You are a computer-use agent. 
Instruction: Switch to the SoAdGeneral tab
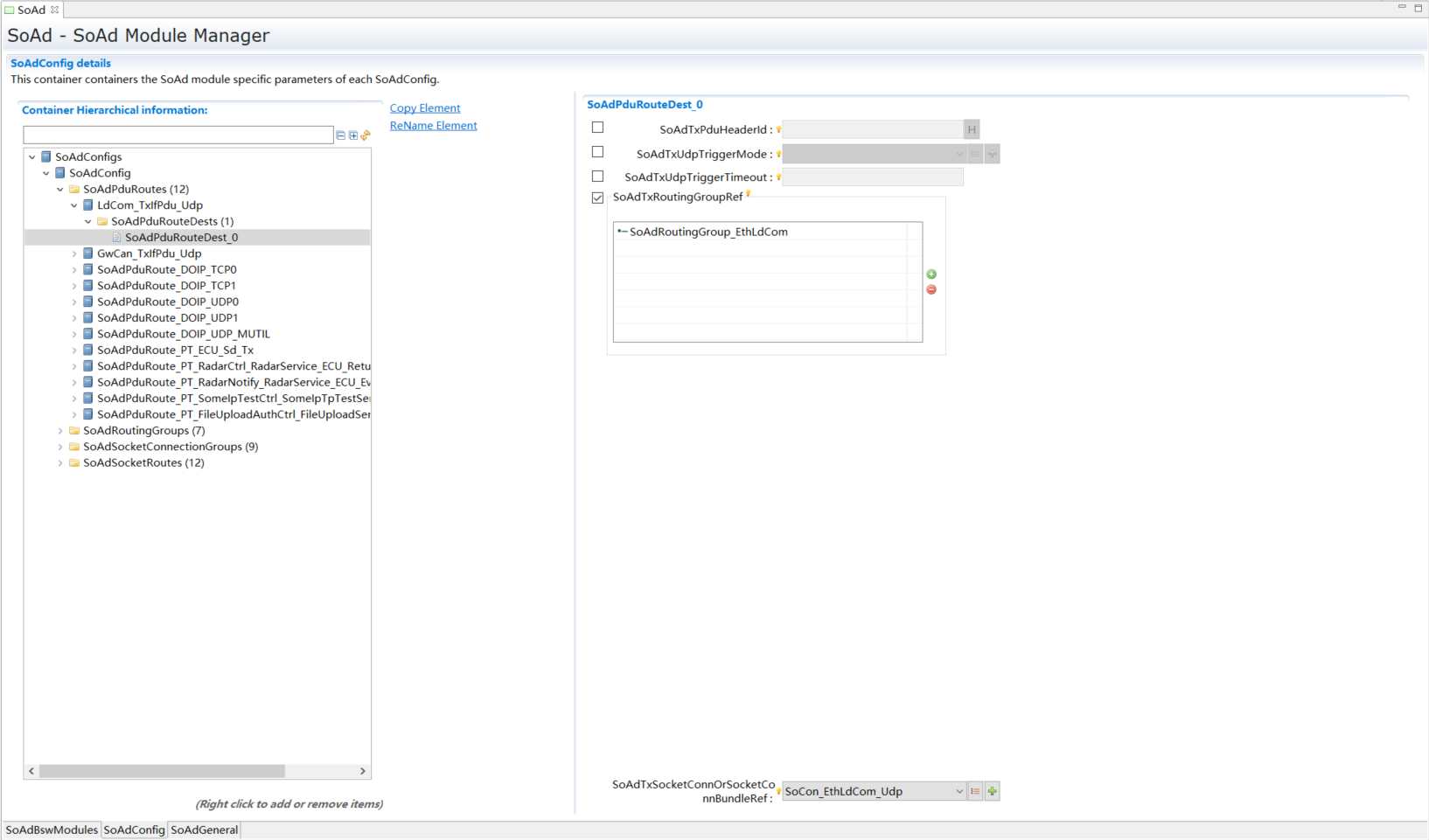pyautogui.click(x=204, y=830)
